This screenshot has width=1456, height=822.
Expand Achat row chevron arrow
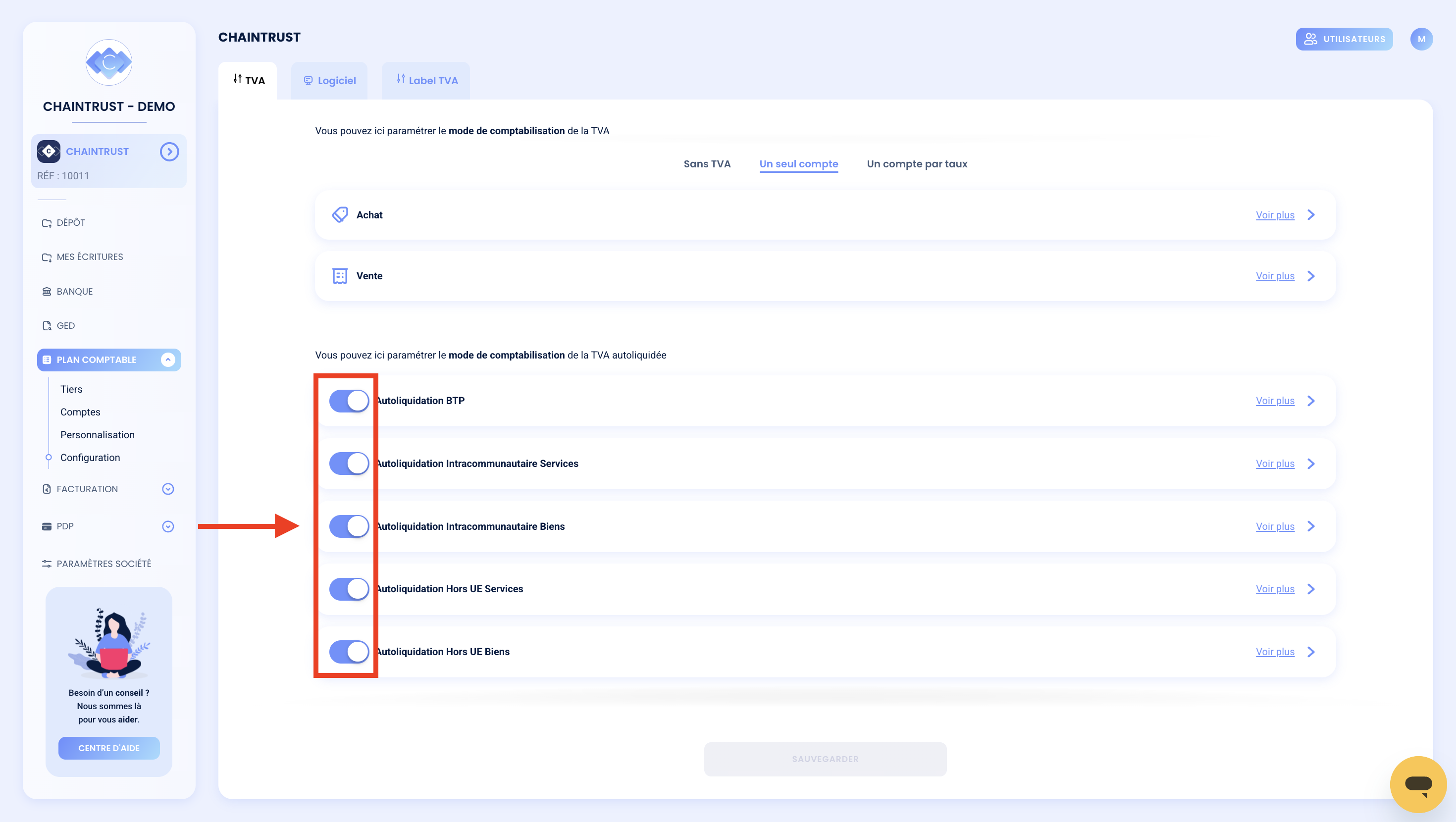point(1311,215)
